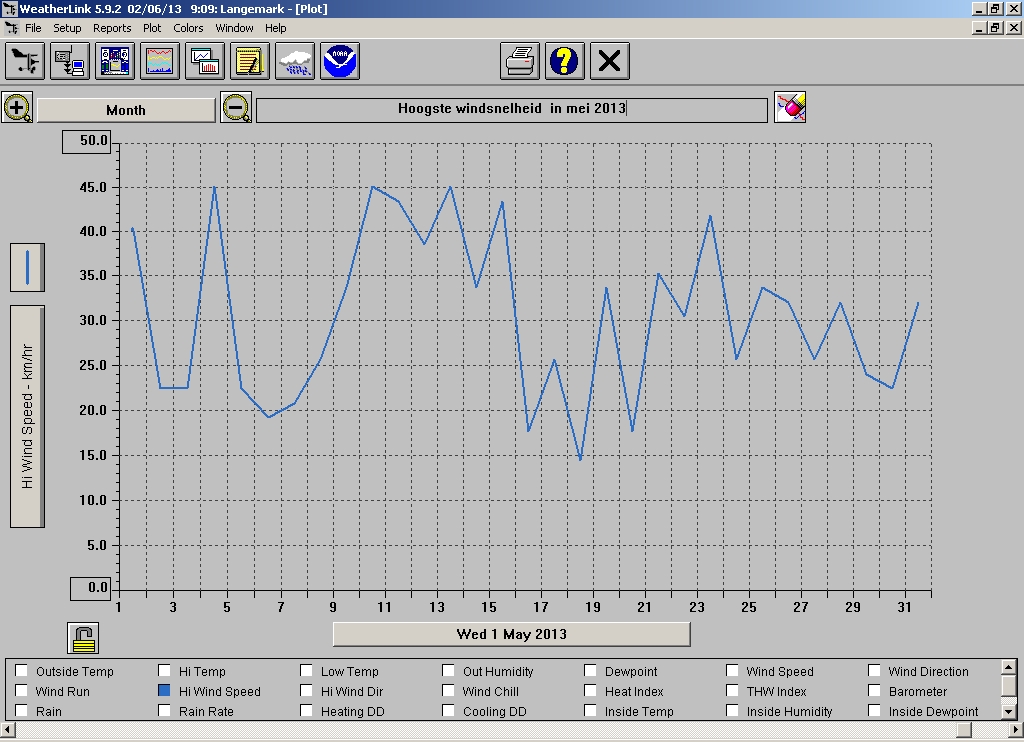Screen dimensions: 1024x742
Task: Zoom out with minus magnifier icon
Action: 236,108
